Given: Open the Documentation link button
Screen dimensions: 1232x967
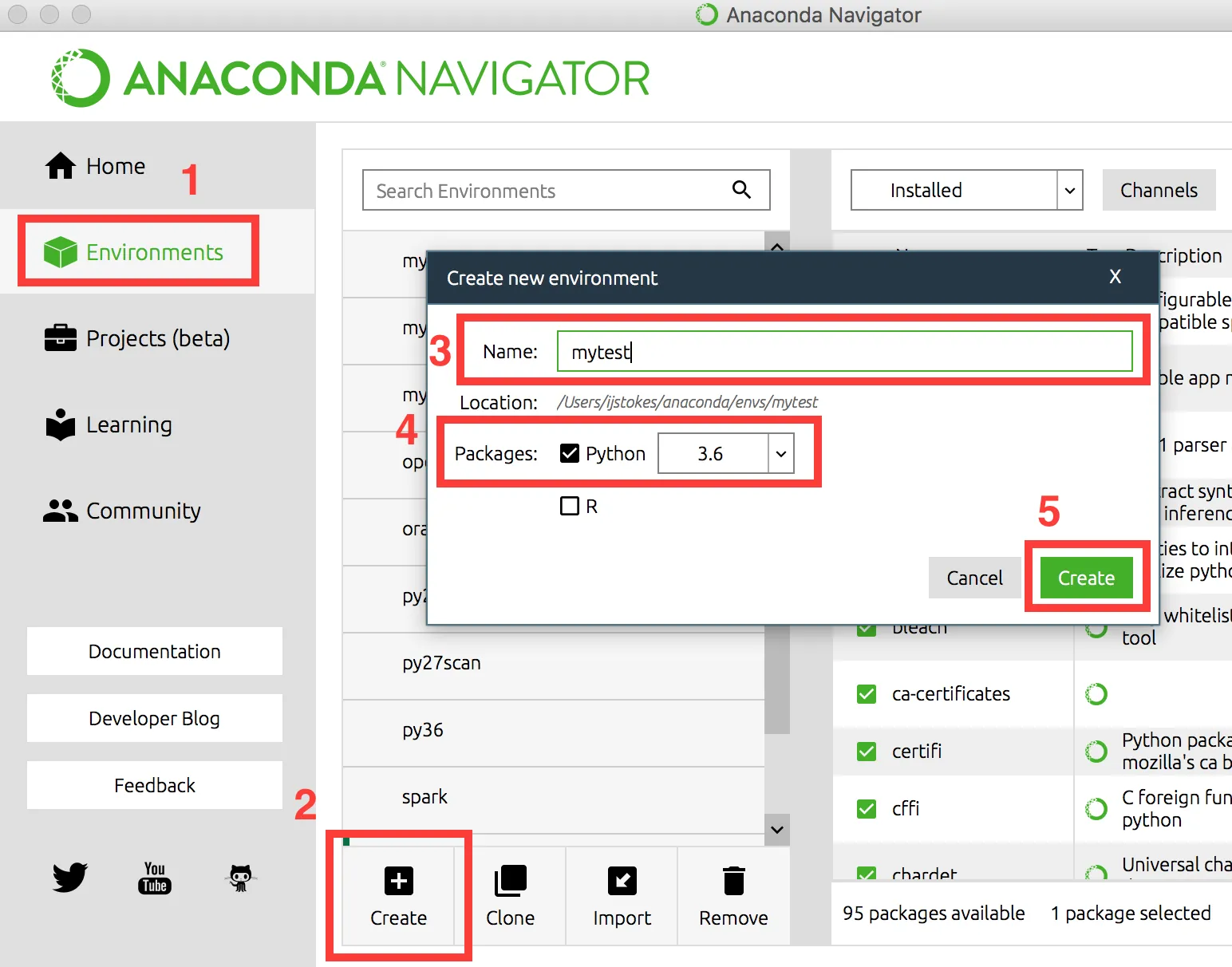Looking at the screenshot, I should tap(155, 651).
